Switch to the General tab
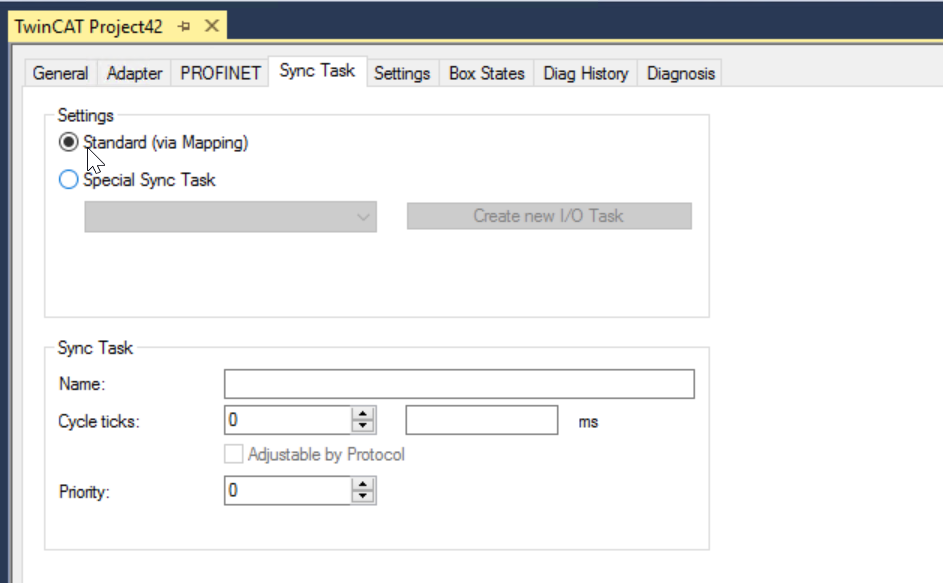Viewport: 943px width, 583px height. [60, 73]
